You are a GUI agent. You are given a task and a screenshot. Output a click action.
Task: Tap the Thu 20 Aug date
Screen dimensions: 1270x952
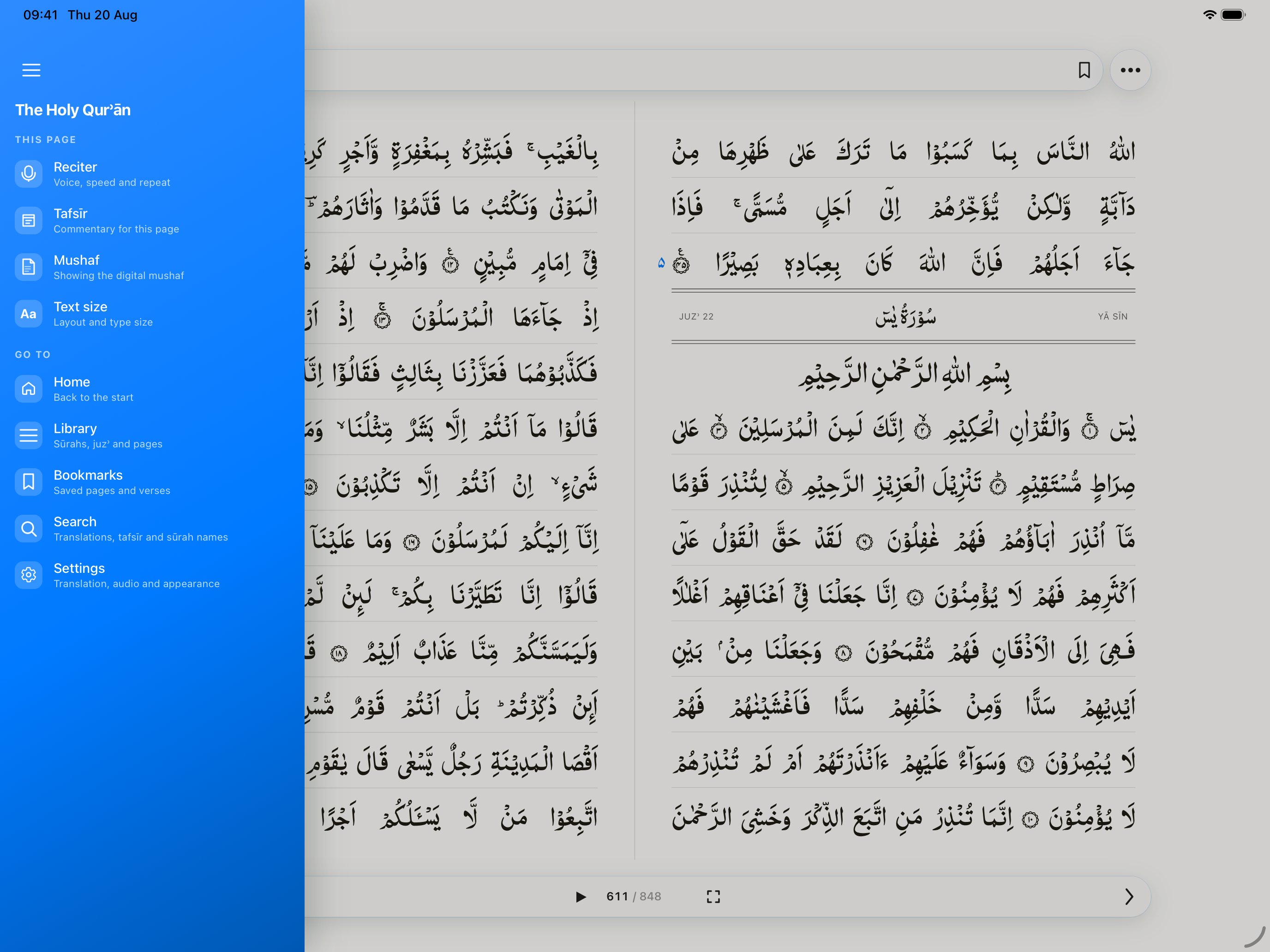(103, 15)
